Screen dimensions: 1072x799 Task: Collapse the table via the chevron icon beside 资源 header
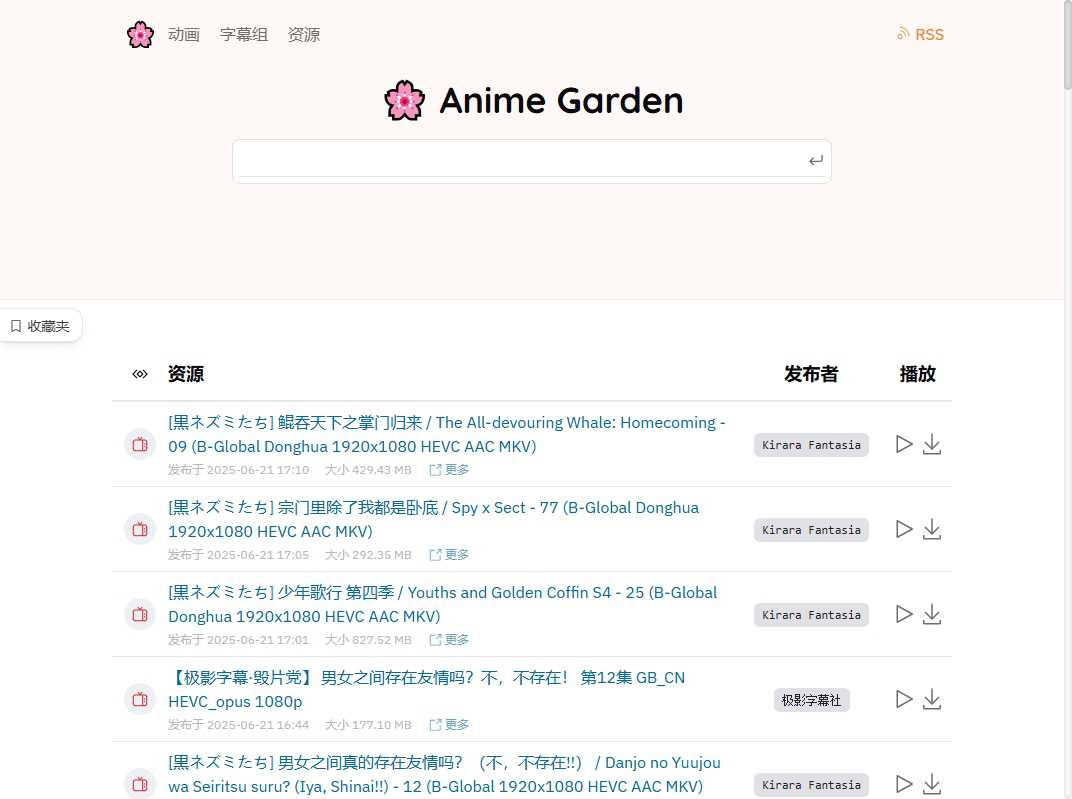point(139,374)
